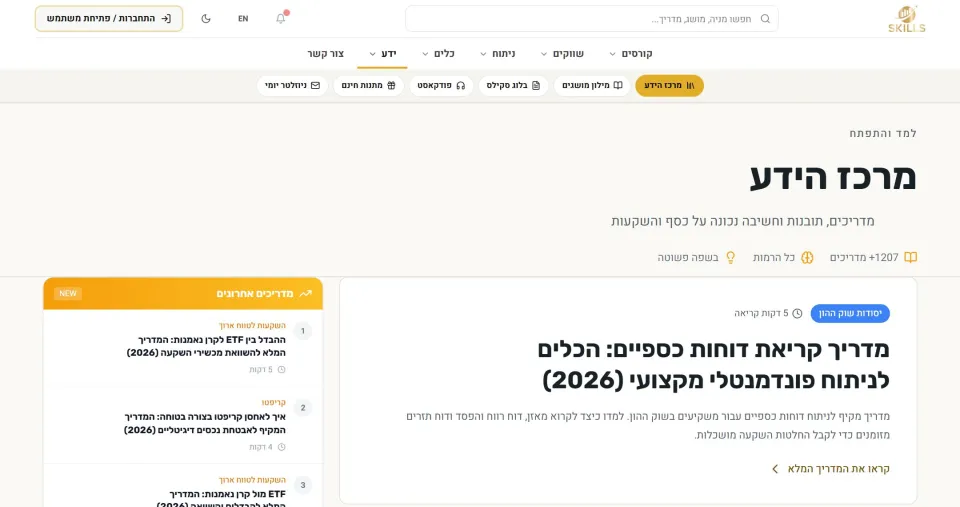Open the פודקאסט tab
The height and width of the screenshot is (507, 960).
click(x=441, y=86)
